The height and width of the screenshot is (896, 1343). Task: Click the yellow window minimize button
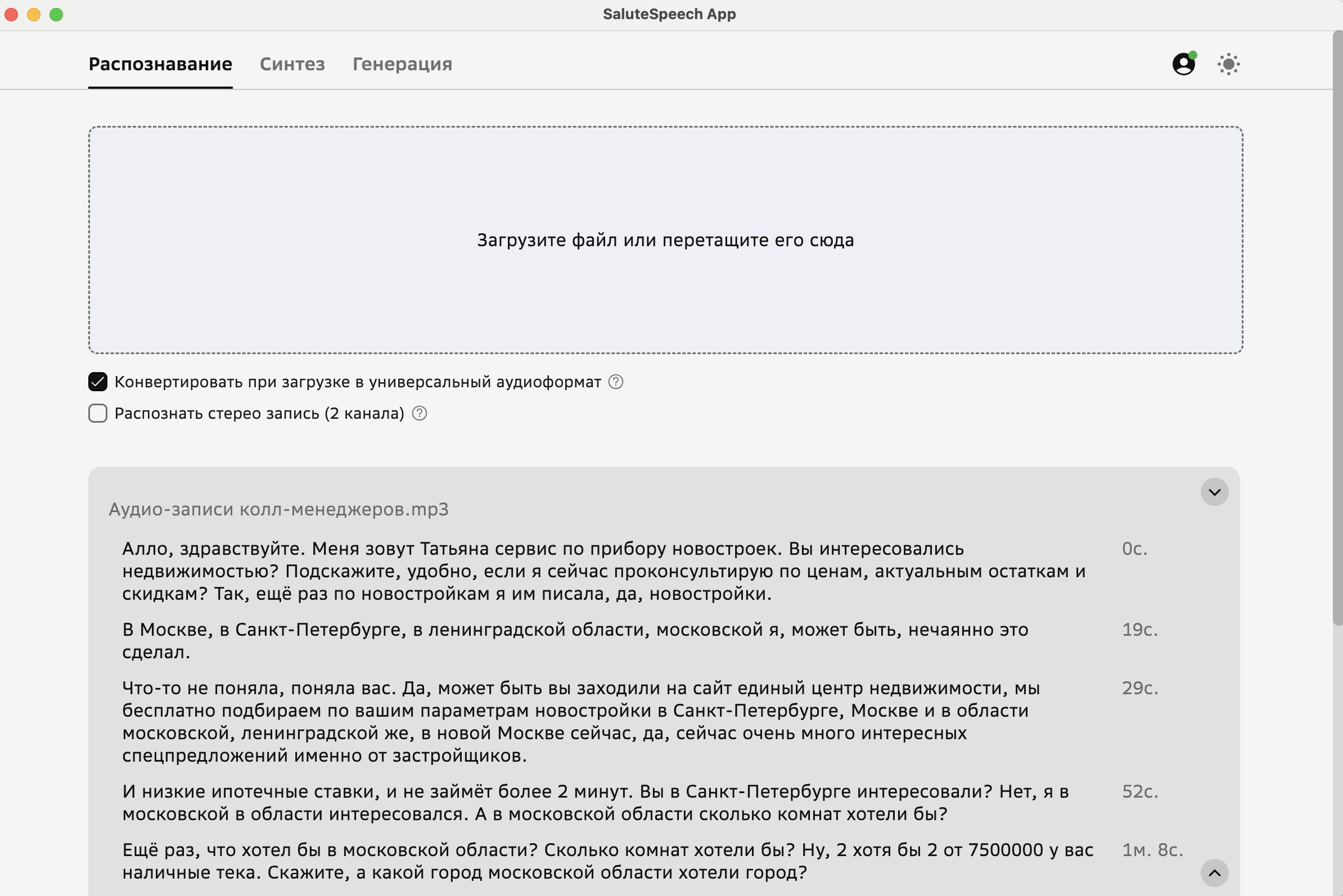(34, 14)
